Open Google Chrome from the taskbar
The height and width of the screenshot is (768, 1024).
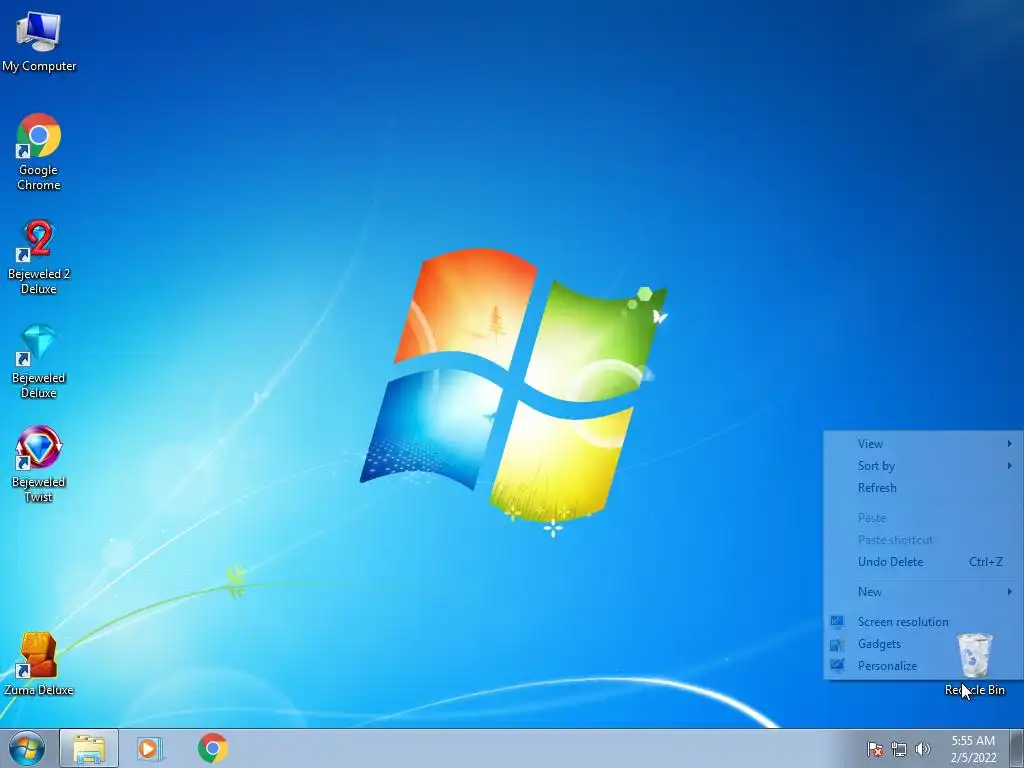point(213,748)
